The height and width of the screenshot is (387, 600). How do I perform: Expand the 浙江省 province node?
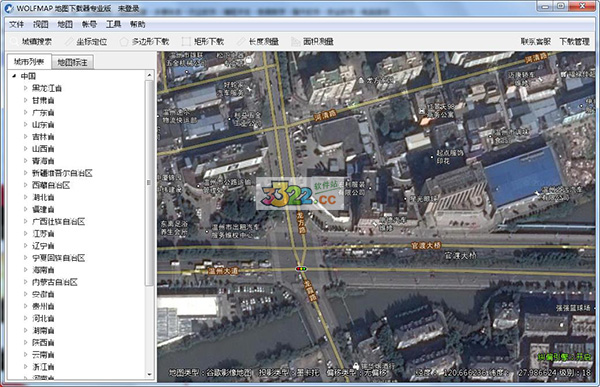pos(26,366)
